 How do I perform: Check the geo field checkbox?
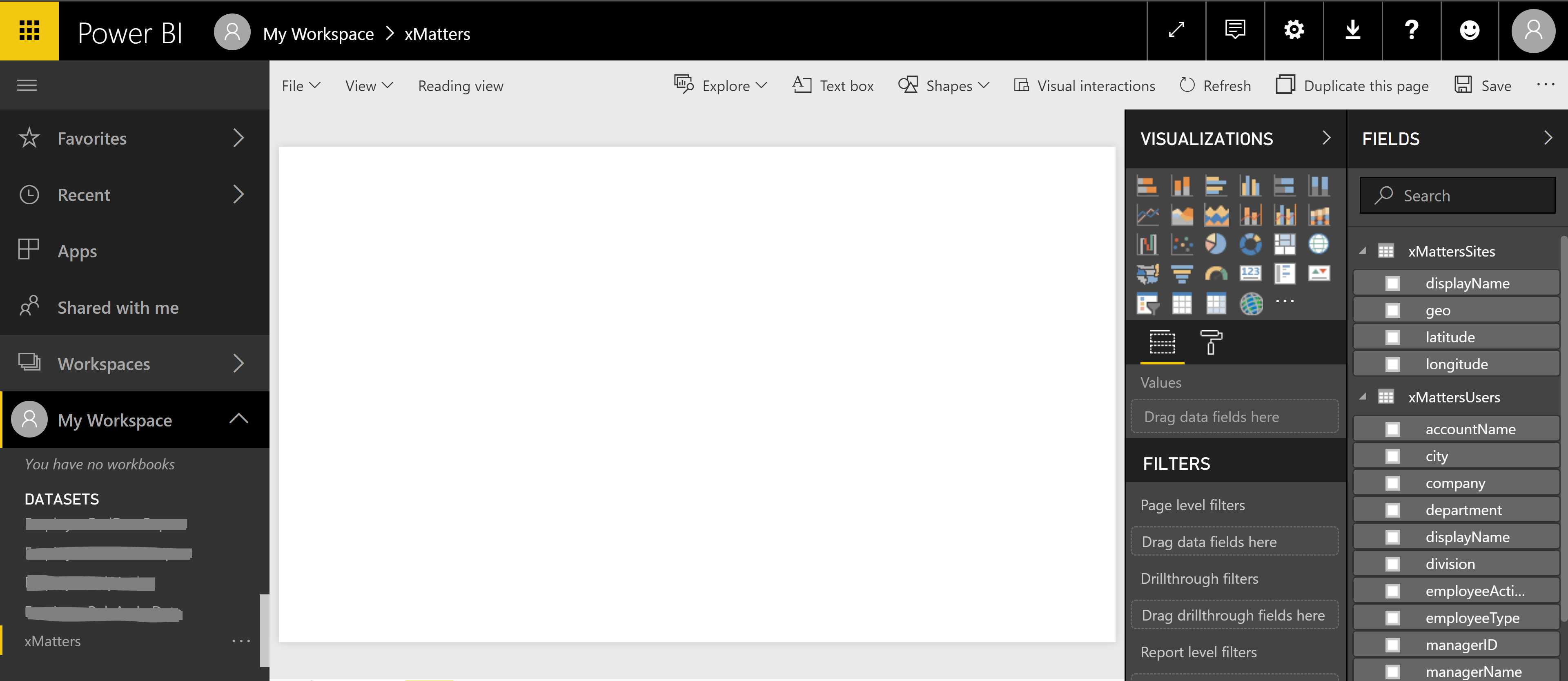[x=1392, y=310]
